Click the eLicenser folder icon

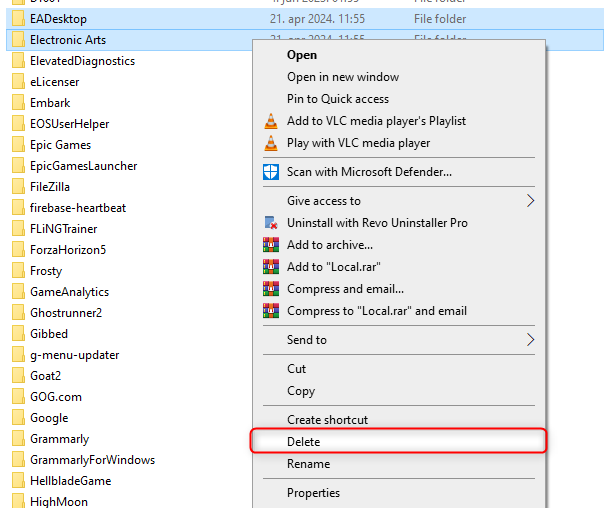[18, 82]
